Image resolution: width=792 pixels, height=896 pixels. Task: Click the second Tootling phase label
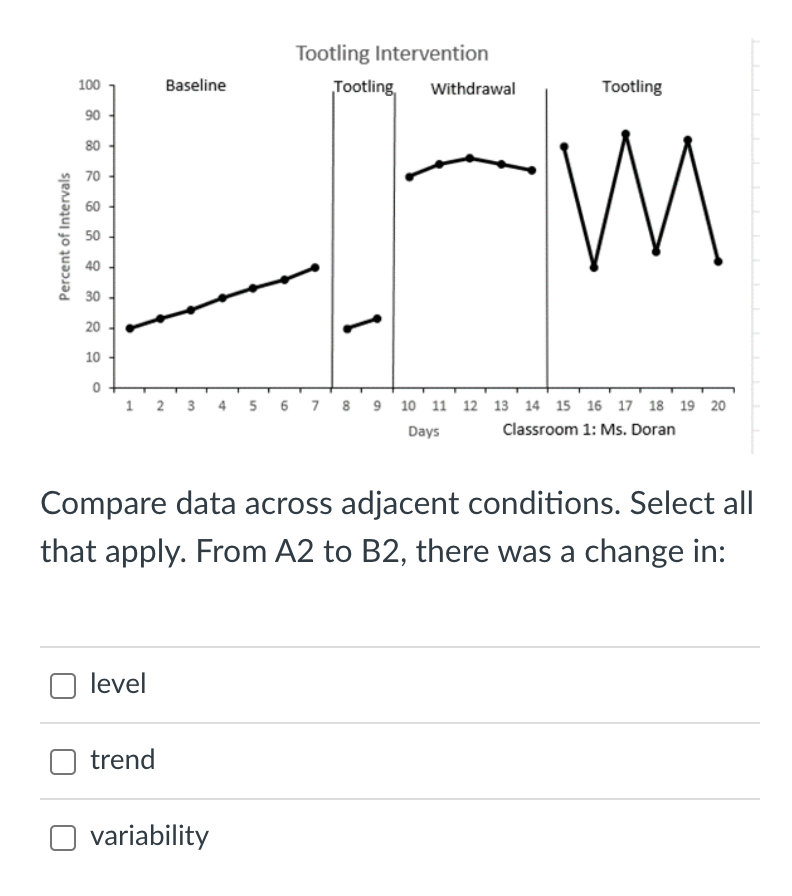[x=631, y=87]
